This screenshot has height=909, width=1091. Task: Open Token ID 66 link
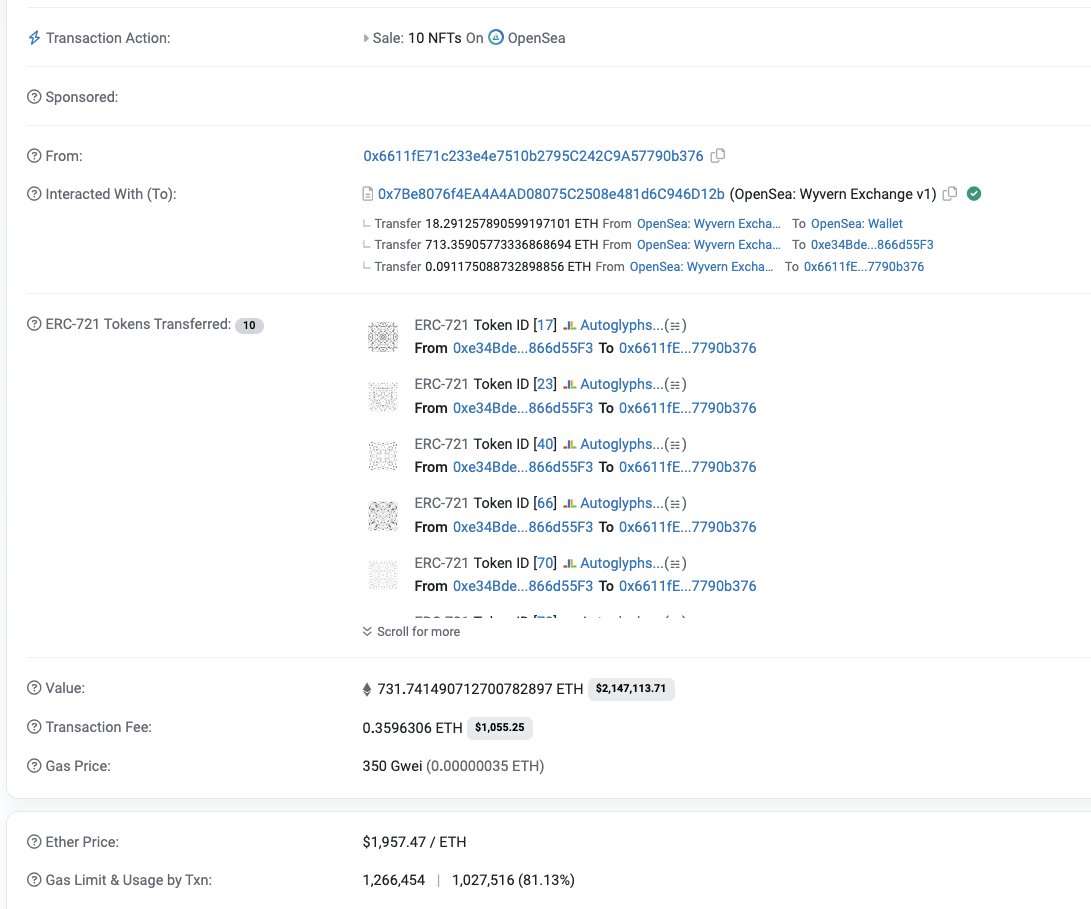(545, 503)
